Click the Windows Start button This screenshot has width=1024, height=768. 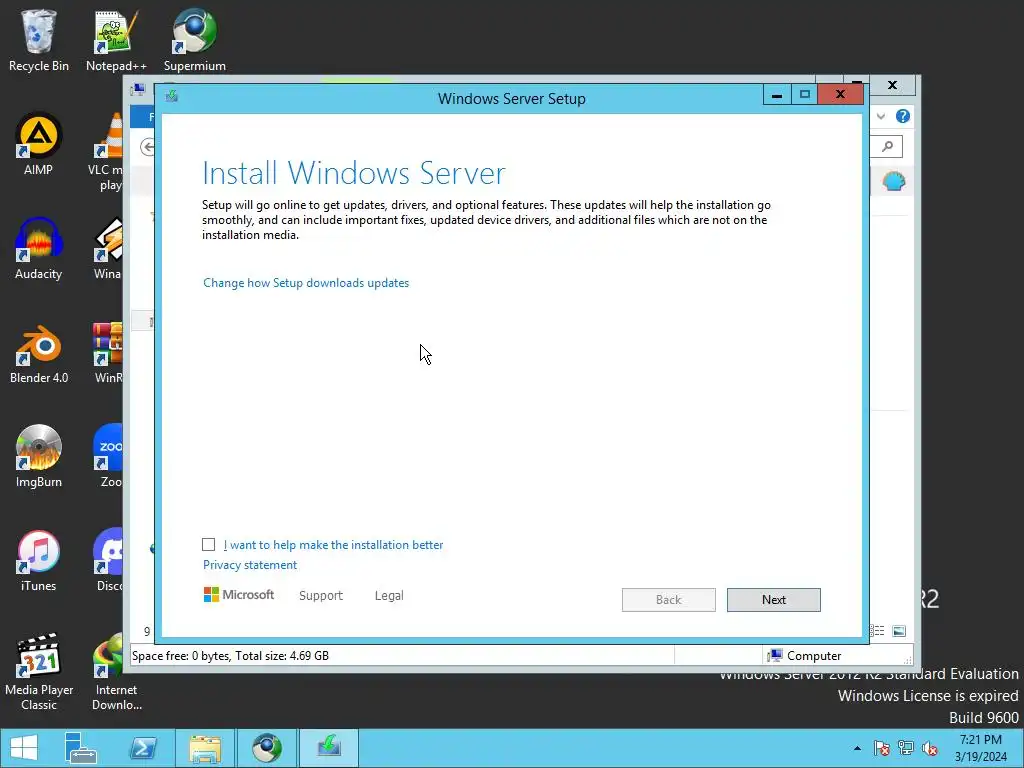(24, 748)
